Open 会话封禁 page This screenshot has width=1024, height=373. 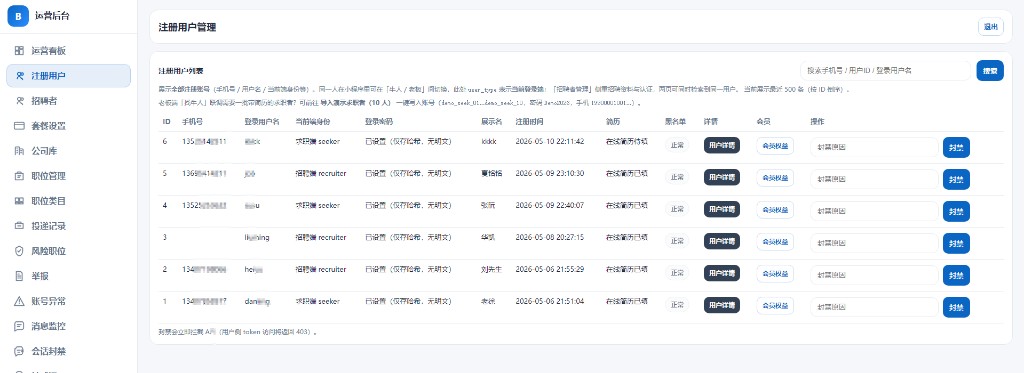[x=69, y=351]
